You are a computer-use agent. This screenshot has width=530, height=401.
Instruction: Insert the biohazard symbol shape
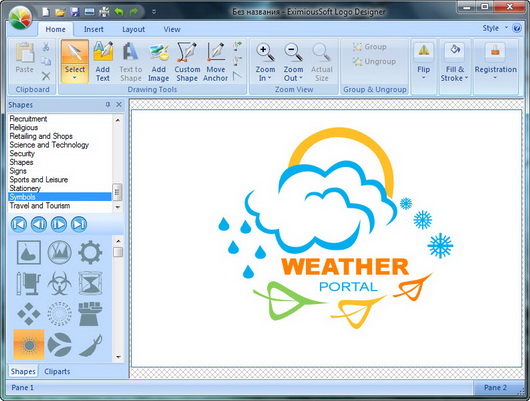pos(59,283)
